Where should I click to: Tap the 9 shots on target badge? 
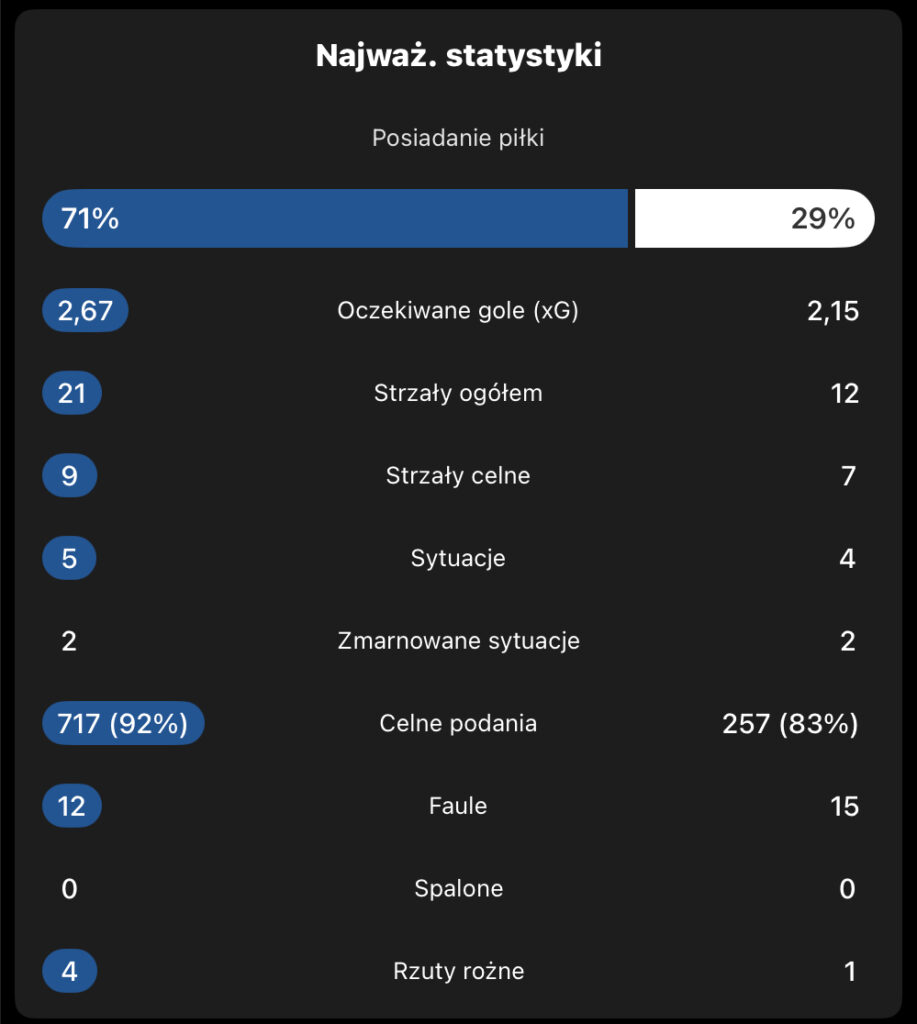coord(69,476)
